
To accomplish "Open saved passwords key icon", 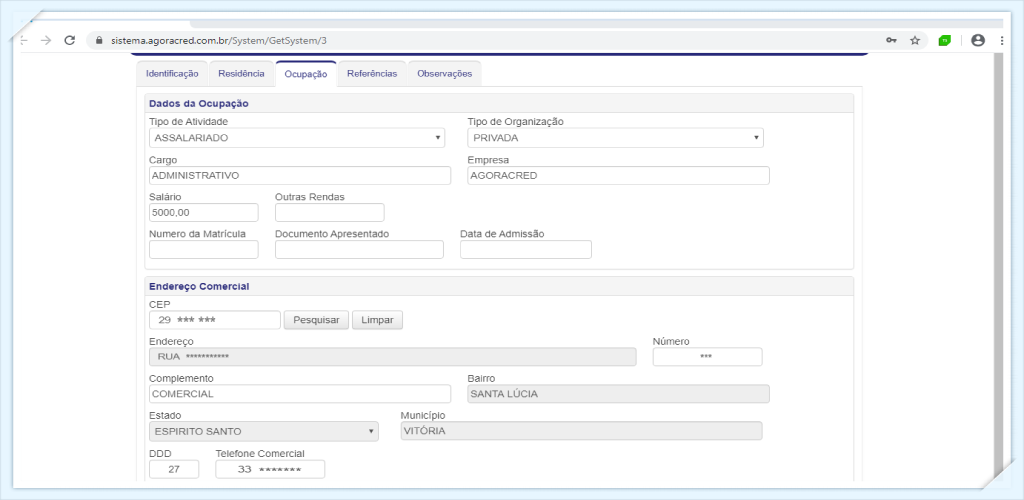I will coord(891,40).
